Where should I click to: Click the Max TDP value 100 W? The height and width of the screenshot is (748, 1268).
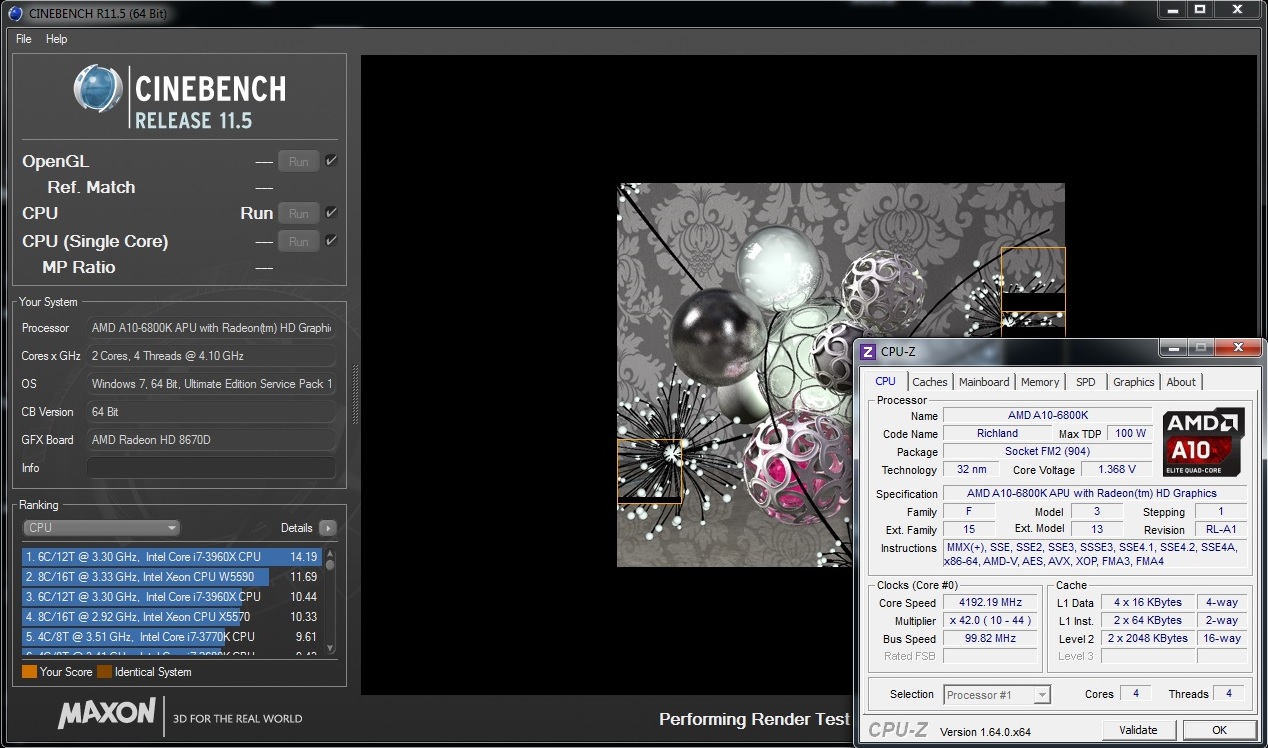(x=1131, y=433)
